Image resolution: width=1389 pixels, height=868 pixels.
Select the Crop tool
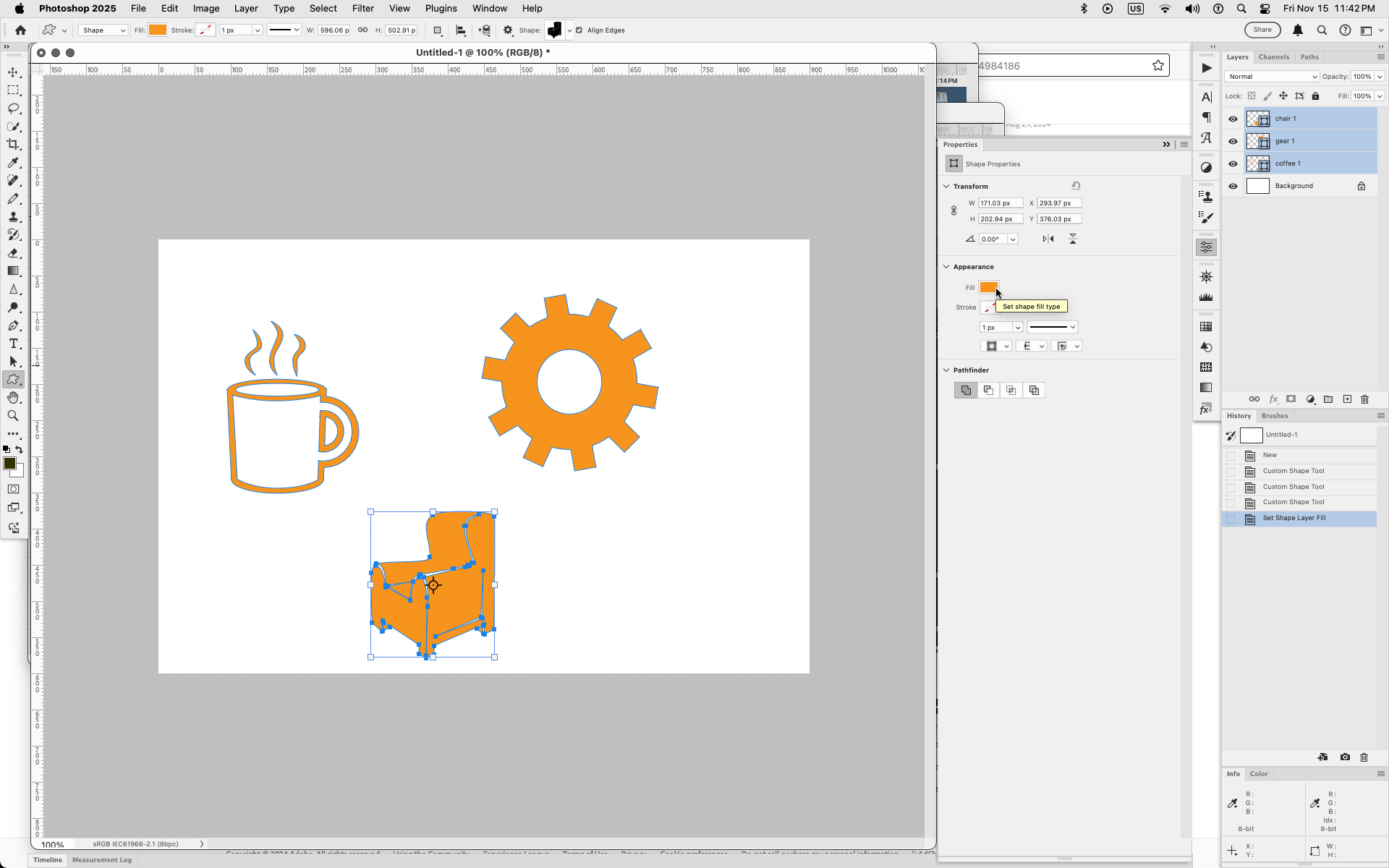click(x=13, y=144)
